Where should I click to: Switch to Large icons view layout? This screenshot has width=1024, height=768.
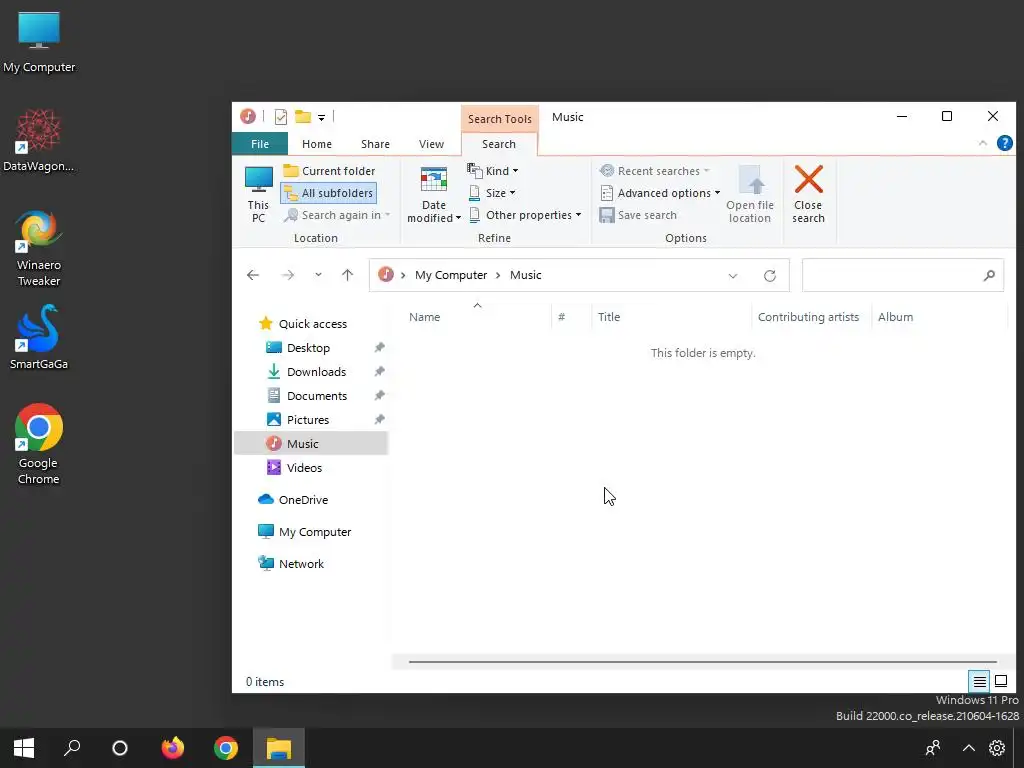coord(1000,682)
